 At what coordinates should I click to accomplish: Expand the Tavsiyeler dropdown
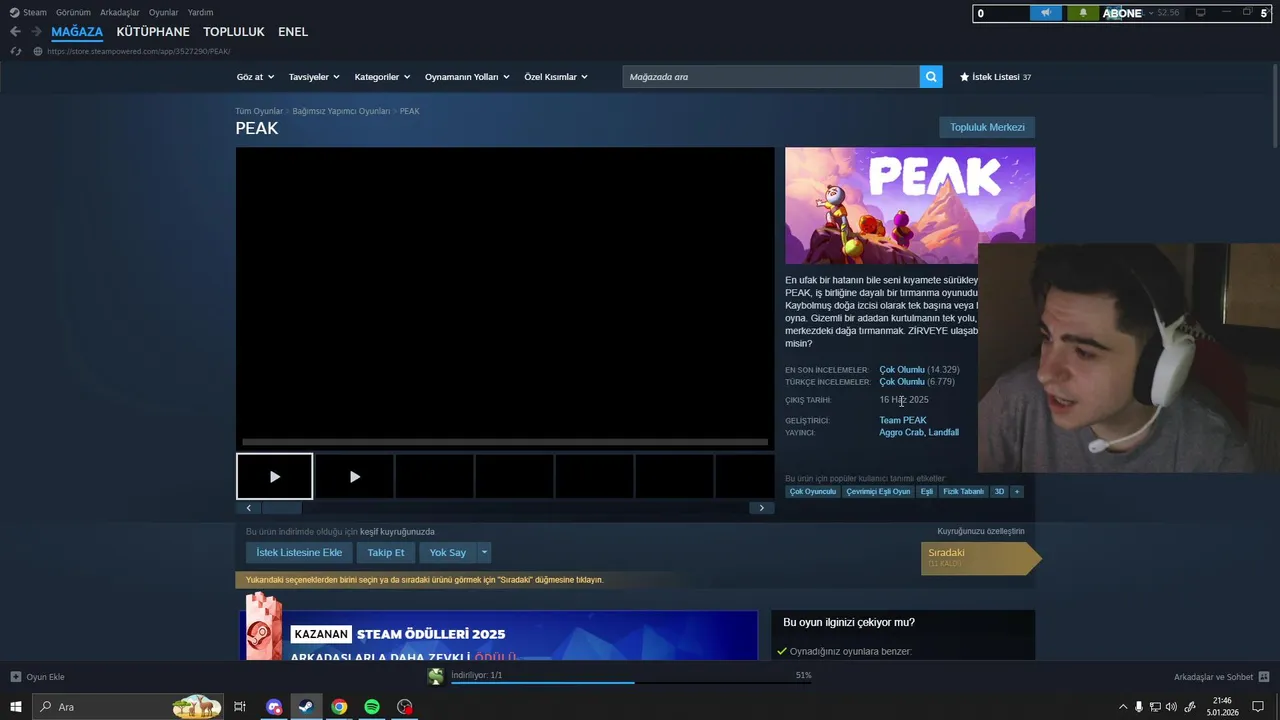(x=314, y=77)
